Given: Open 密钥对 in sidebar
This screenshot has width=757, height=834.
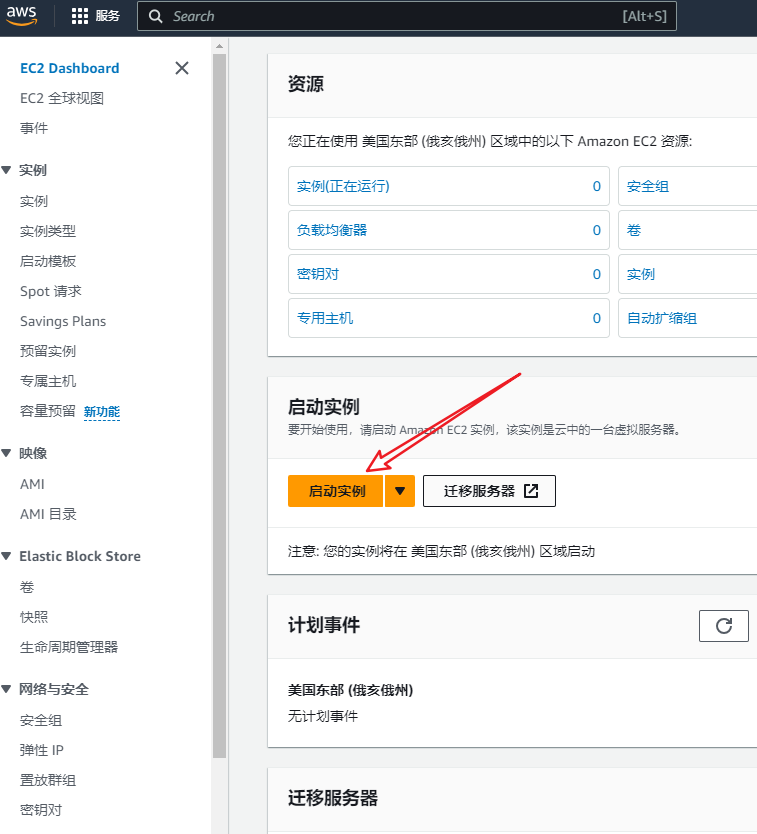Looking at the screenshot, I should (x=41, y=810).
